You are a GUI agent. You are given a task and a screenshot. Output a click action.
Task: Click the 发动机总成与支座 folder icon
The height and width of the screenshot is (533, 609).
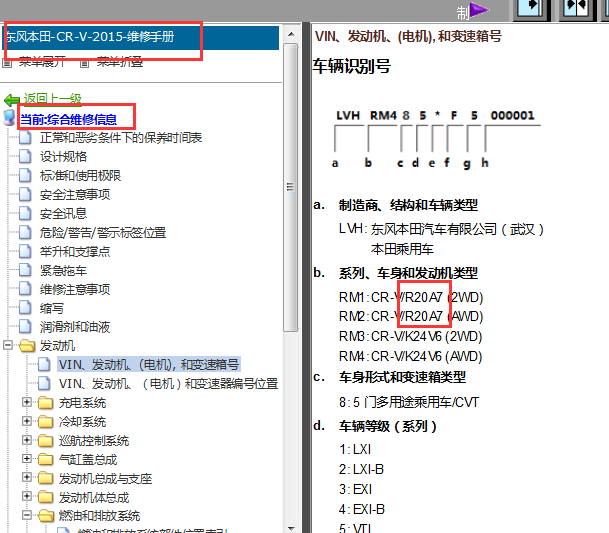(45, 478)
